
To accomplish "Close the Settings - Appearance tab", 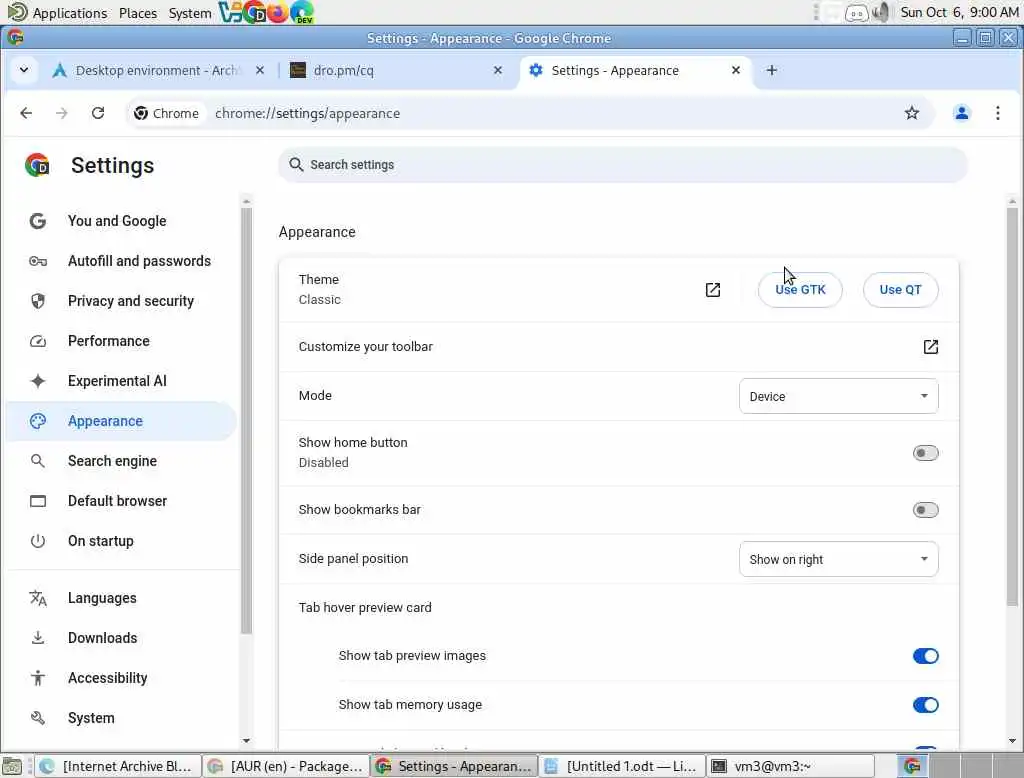I will point(735,70).
